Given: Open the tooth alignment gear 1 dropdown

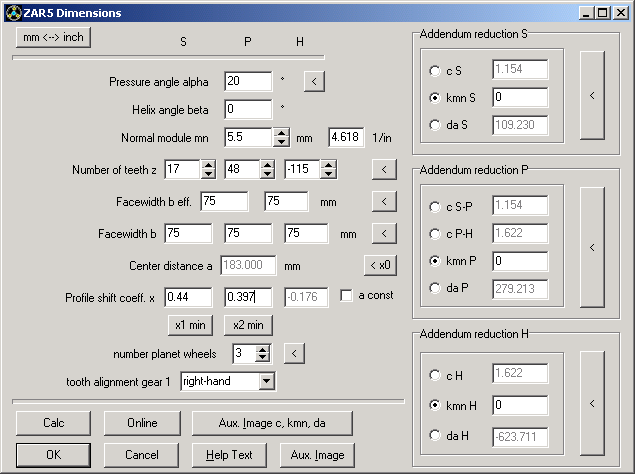Looking at the screenshot, I should coord(265,381).
